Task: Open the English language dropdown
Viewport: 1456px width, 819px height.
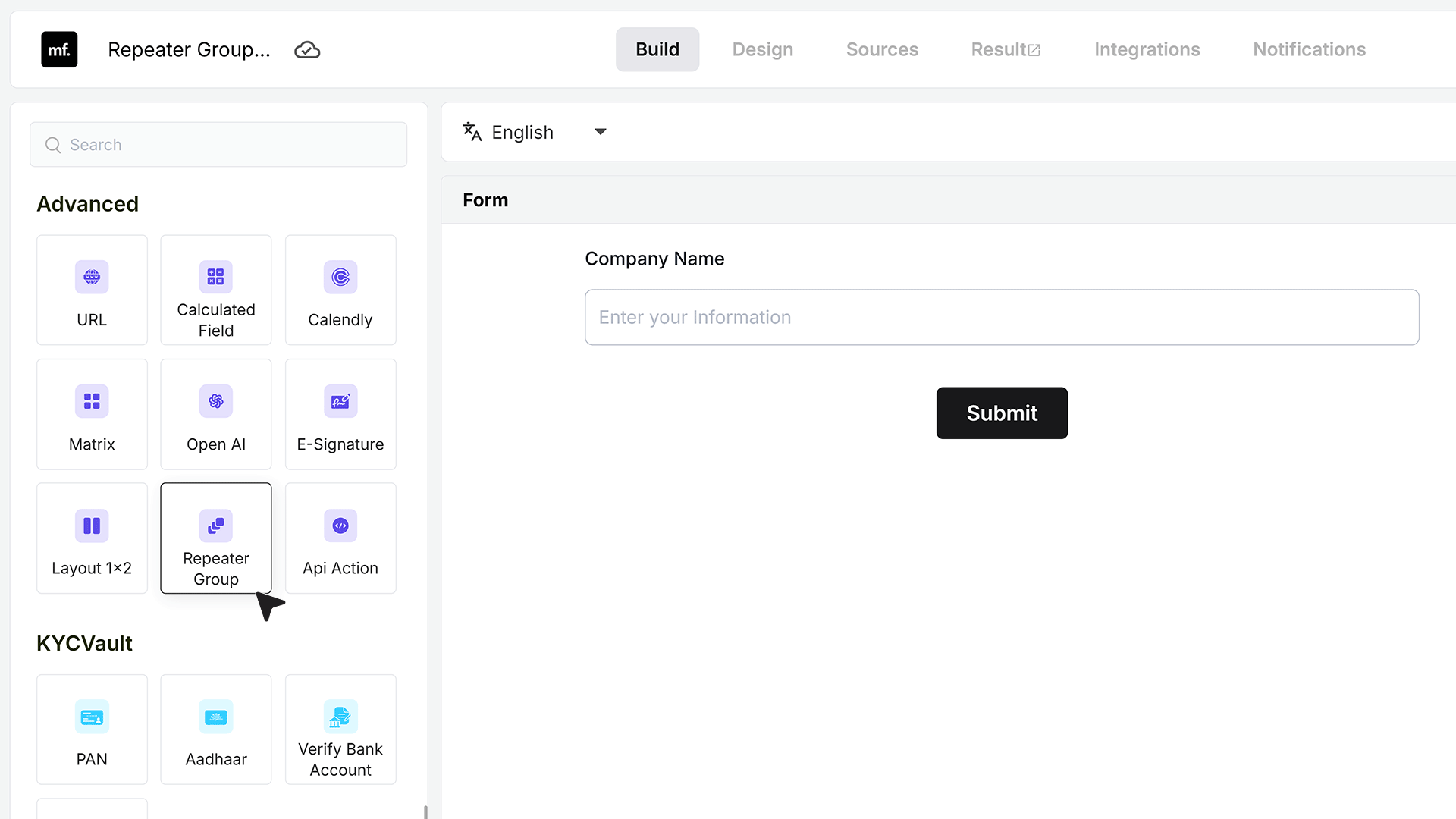Action: pos(535,132)
